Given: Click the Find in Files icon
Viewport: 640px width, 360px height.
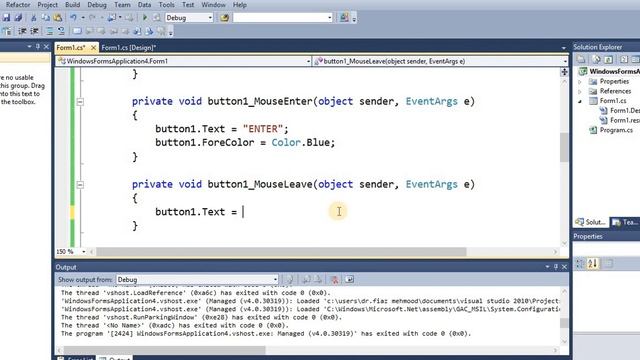Looking at the screenshot, I should click(224, 18).
